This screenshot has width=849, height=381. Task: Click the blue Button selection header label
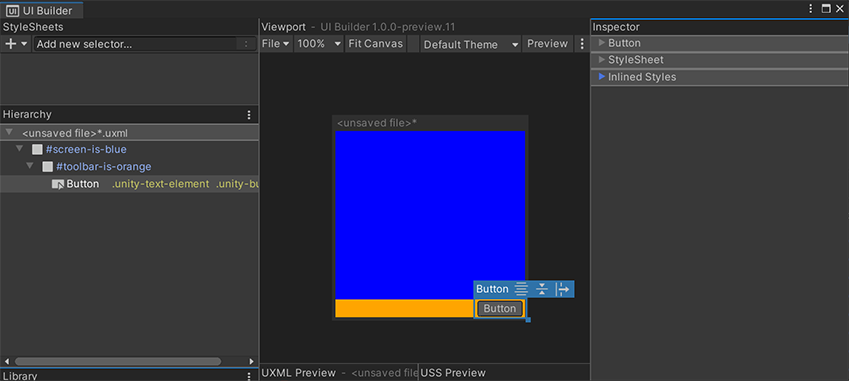pos(492,289)
